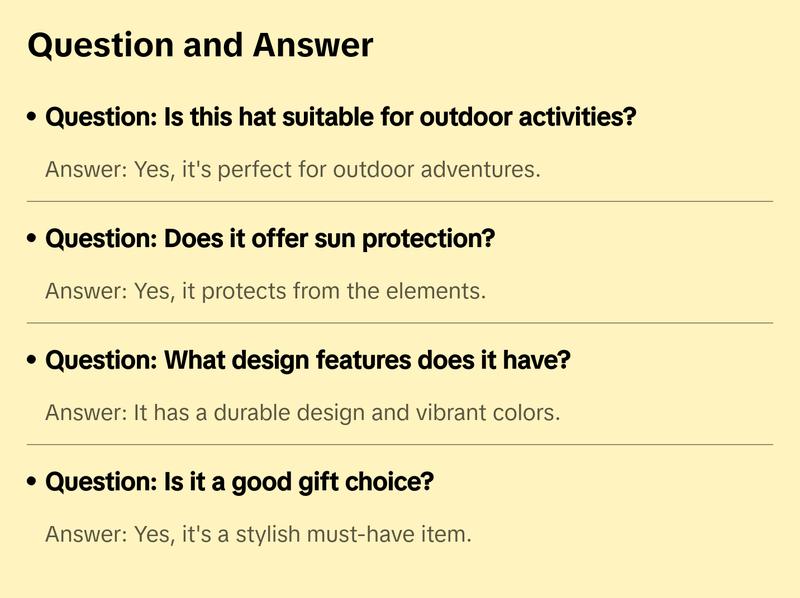Viewport: 800px width, 598px height.
Task: Select the question about outdoor activities
Action: (341, 117)
